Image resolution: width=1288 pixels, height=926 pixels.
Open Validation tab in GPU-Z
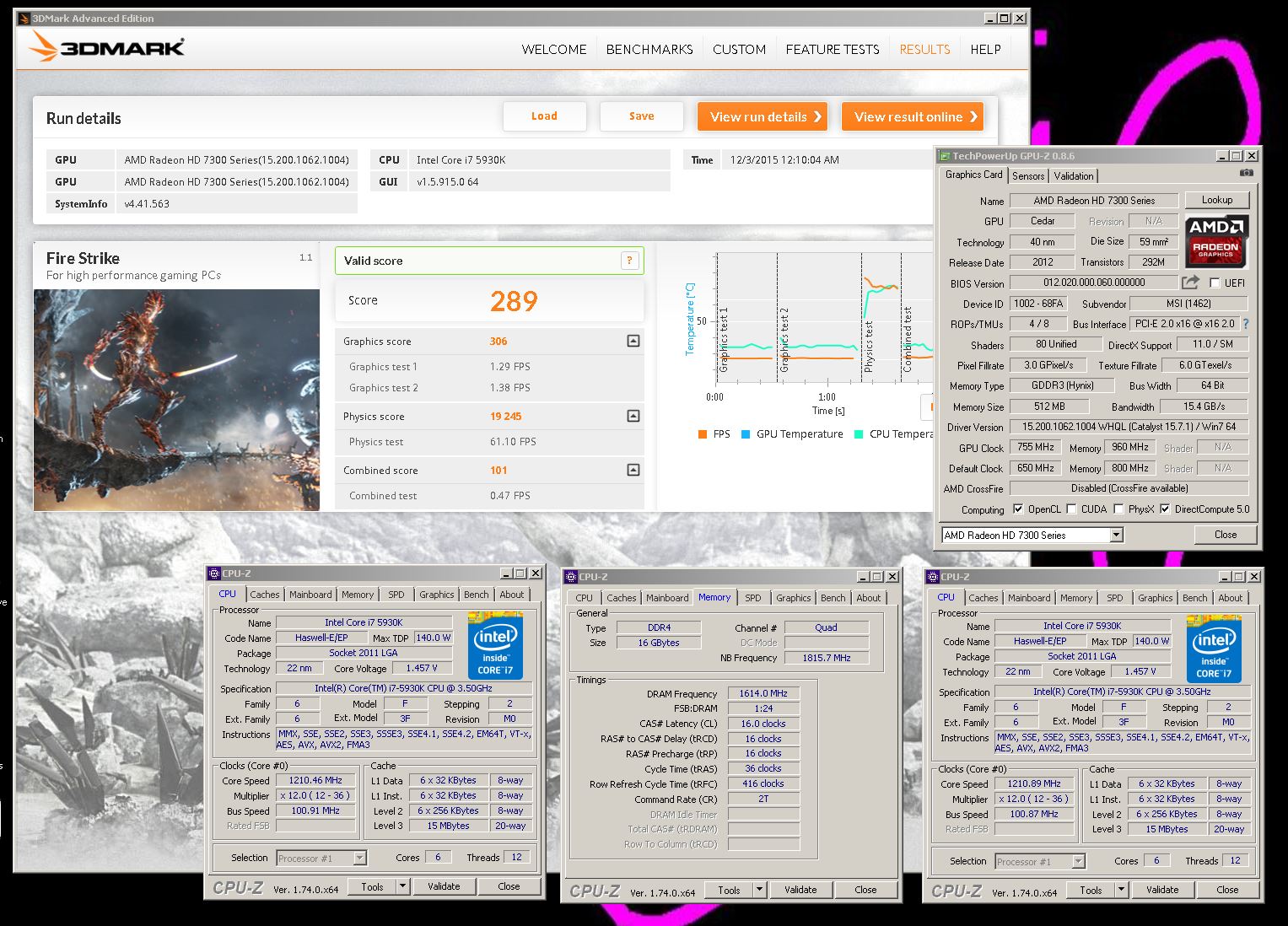[x=1074, y=175]
